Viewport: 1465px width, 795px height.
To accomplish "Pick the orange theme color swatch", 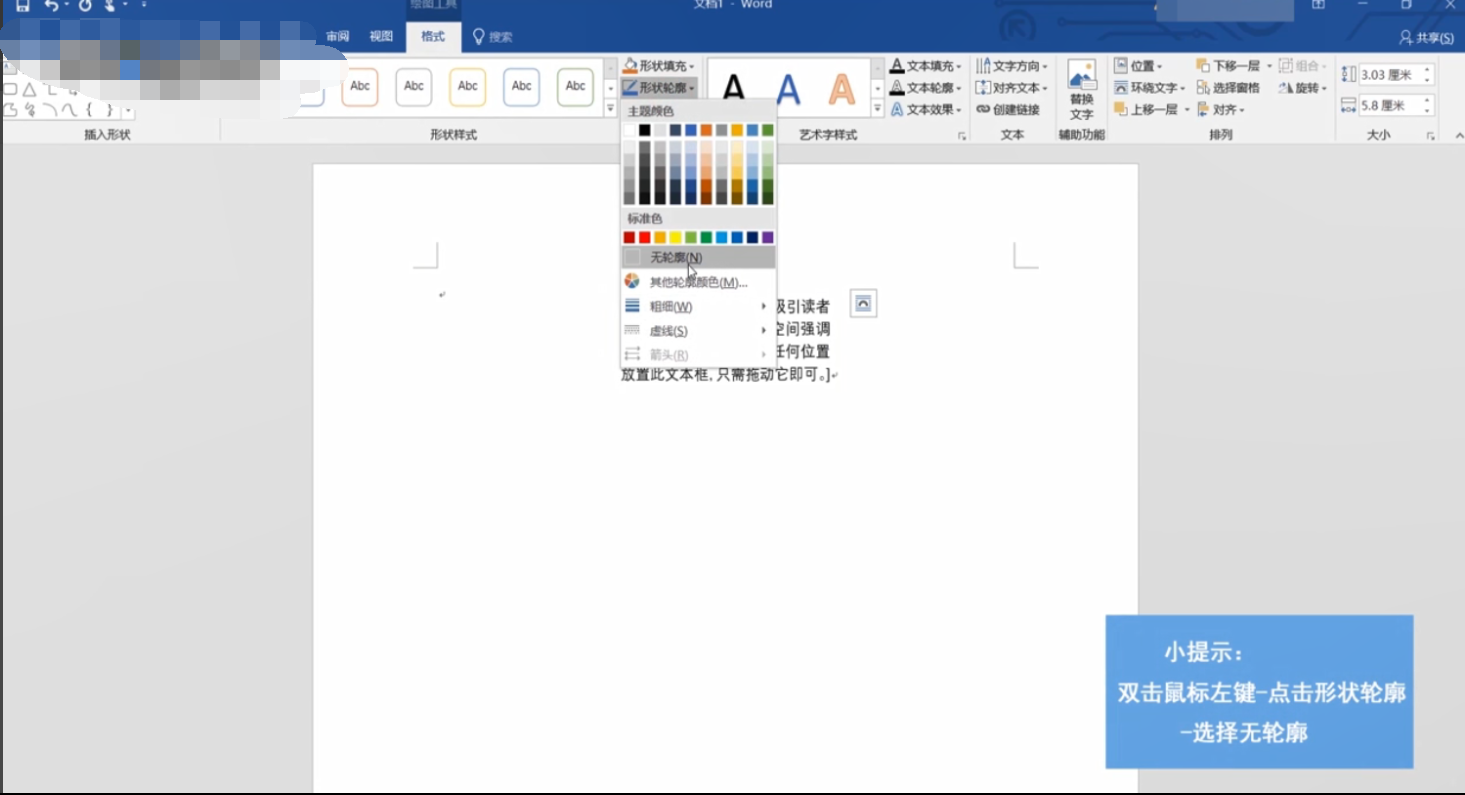I will (706, 130).
